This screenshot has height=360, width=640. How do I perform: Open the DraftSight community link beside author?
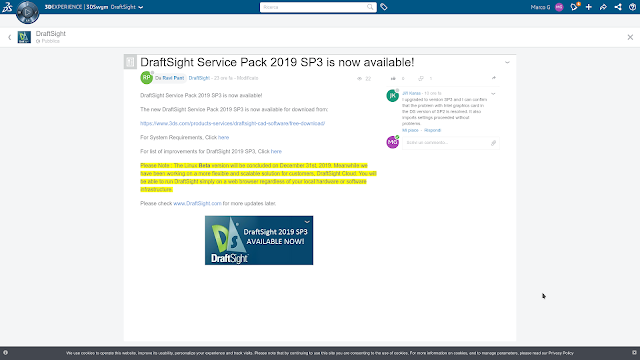[x=199, y=78]
